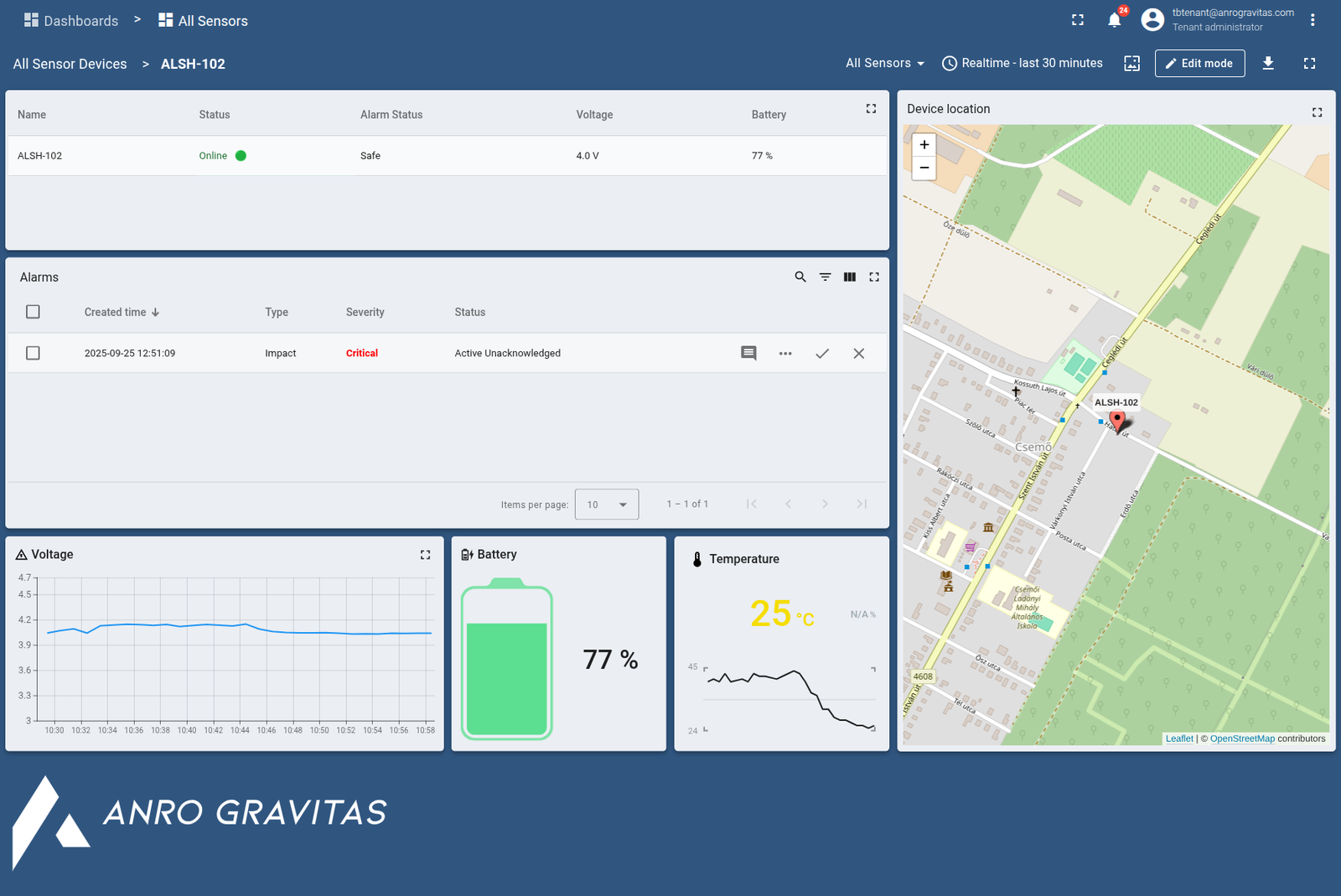Open the alarm filter icon
The image size is (1341, 896).
[826, 277]
